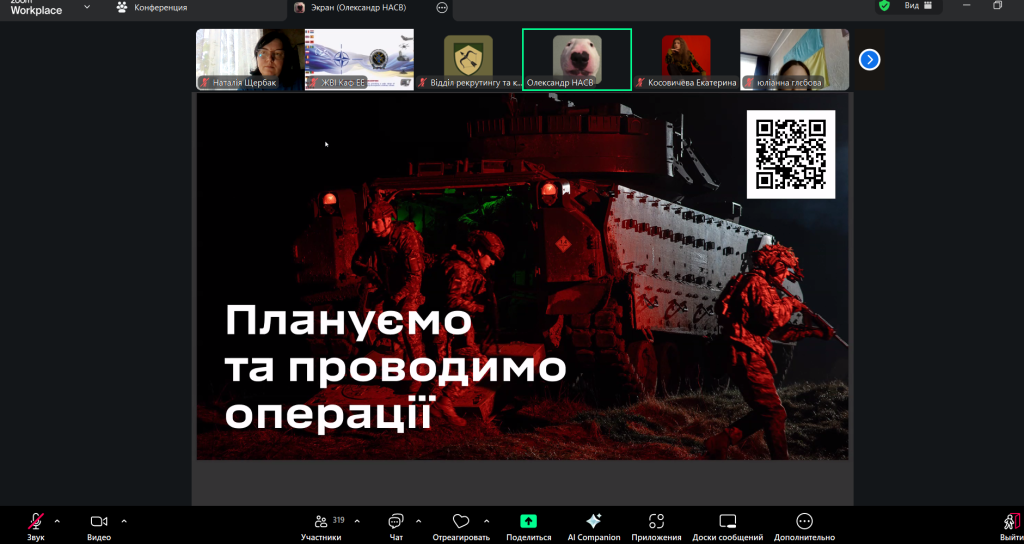This screenshot has height=544, width=1024.
Task: Open the Участники participants panel
Action: coord(321,522)
